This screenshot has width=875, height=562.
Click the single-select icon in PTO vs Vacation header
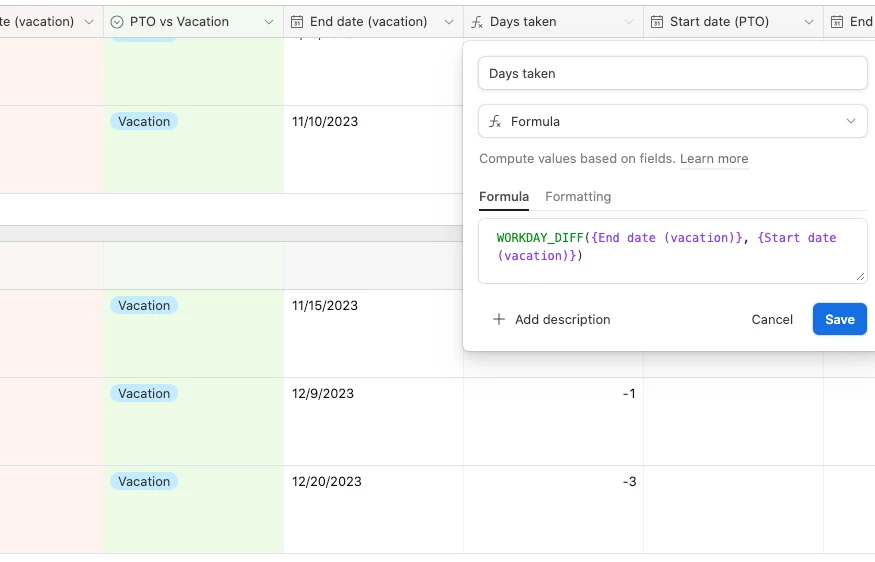click(117, 22)
